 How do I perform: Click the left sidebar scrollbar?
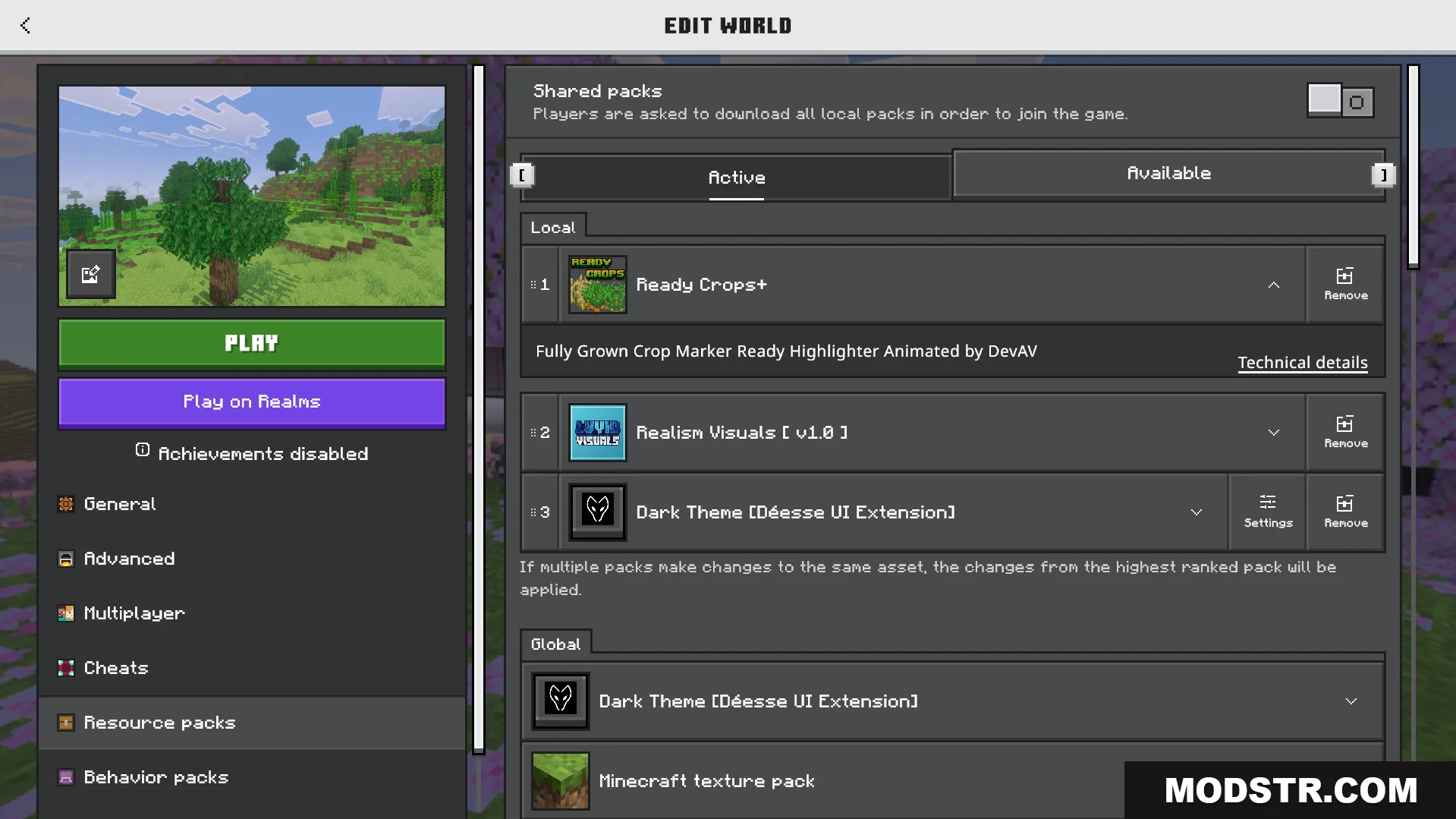pyautogui.click(x=479, y=409)
